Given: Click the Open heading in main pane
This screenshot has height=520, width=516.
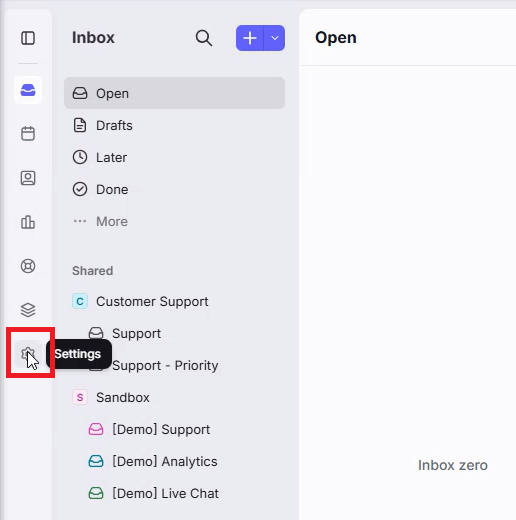Looking at the screenshot, I should coord(336,38).
